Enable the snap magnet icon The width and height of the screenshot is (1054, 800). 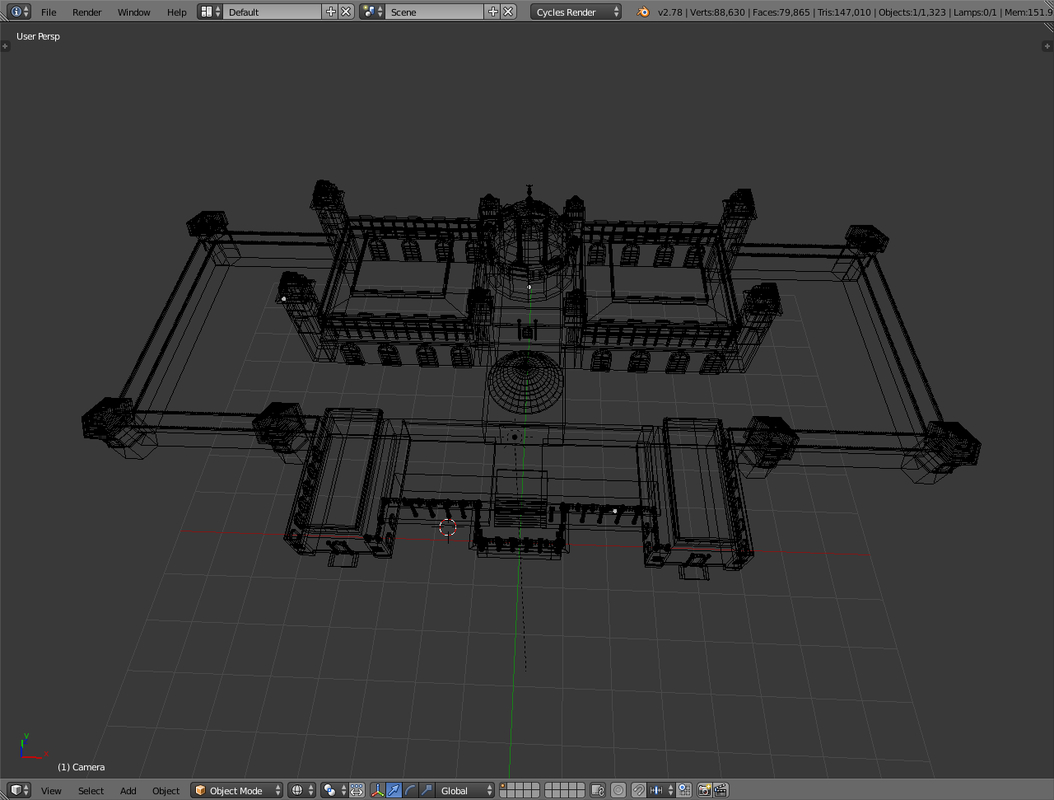tap(638, 790)
